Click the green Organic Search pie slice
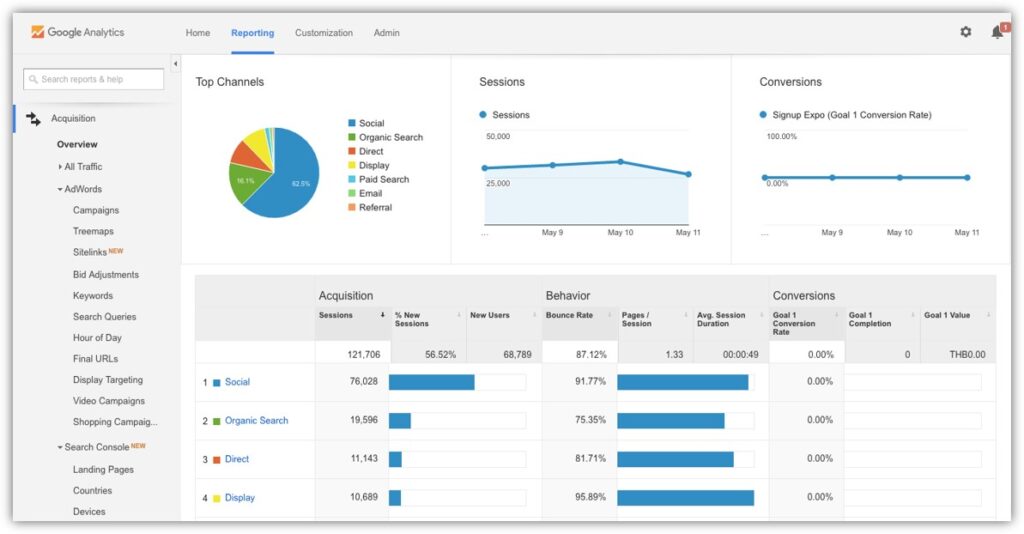1024x534 pixels. [x=244, y=182]
